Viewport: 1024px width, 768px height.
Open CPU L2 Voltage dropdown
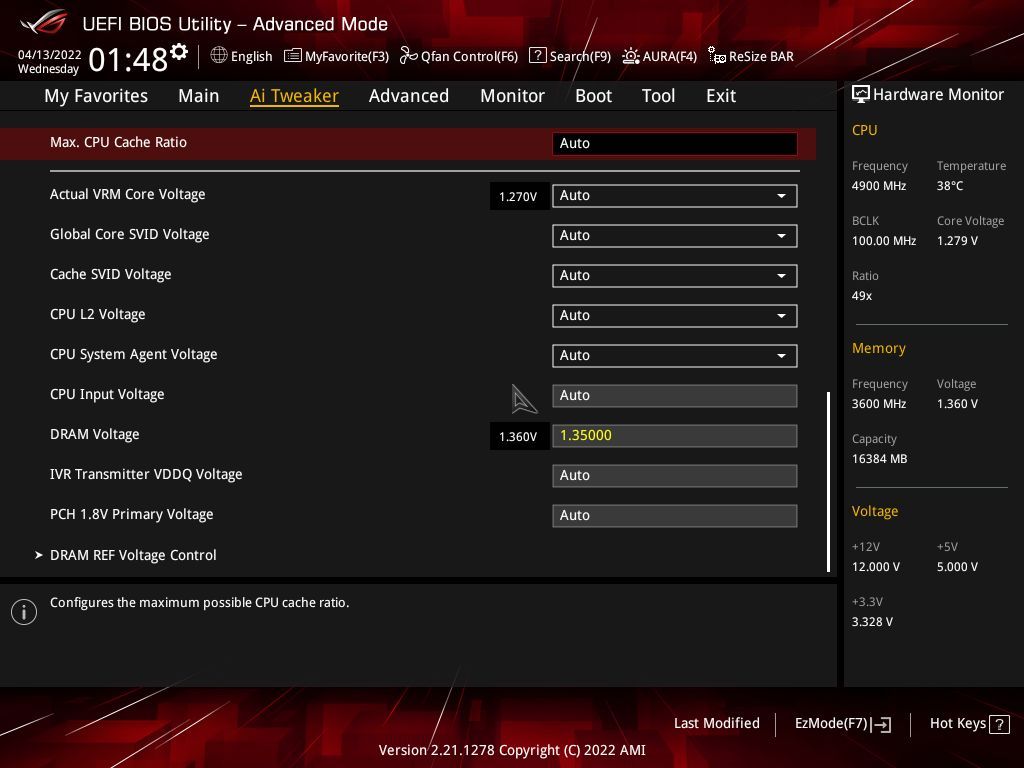(x=675, y=315)
